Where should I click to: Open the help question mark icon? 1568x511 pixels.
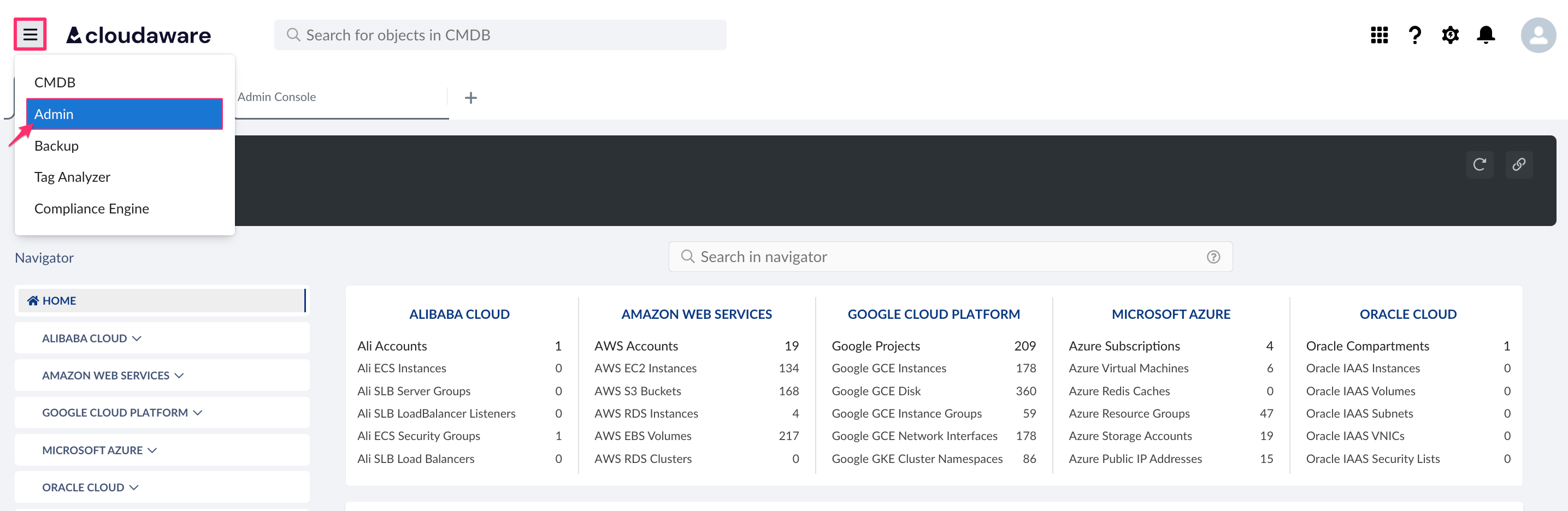coord(1414,35)
